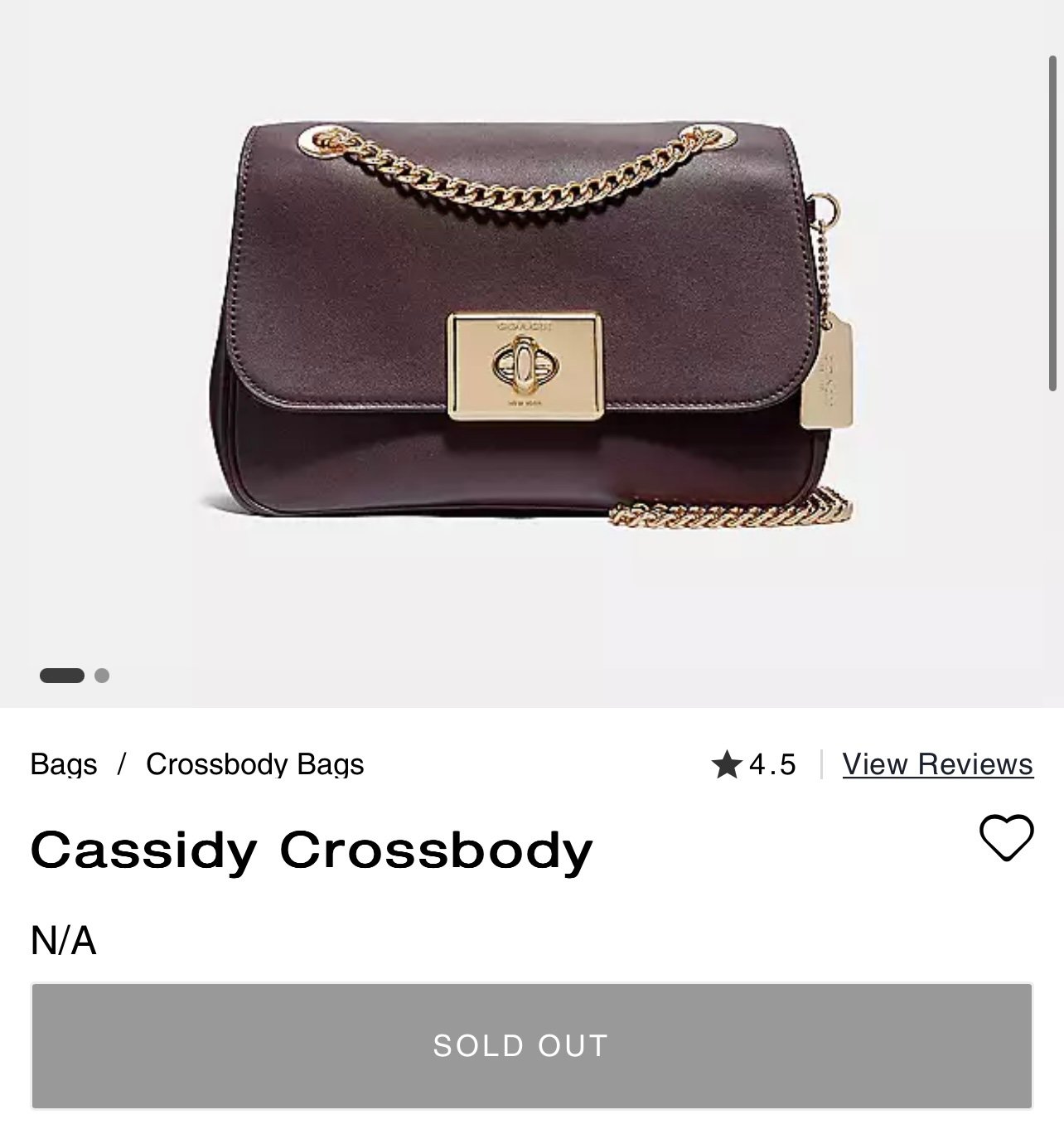Select the first carousel indicator pill
This screenshot has height=1139, width=1064.
point(62,676)
